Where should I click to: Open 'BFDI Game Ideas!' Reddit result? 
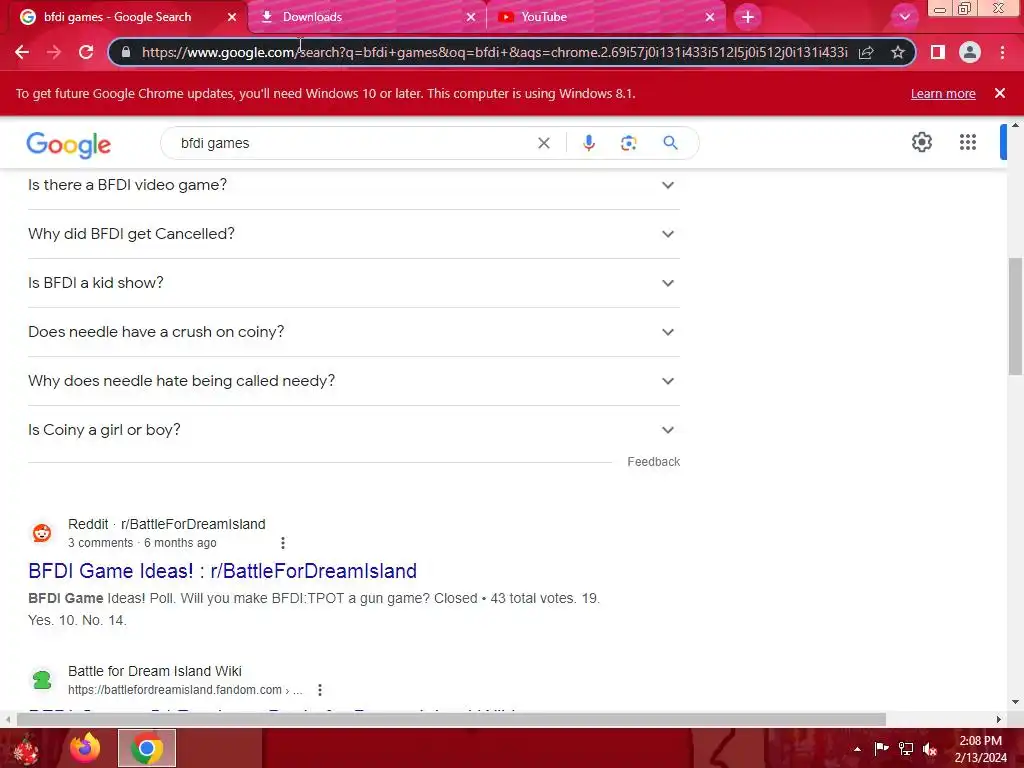click(223, 571)
